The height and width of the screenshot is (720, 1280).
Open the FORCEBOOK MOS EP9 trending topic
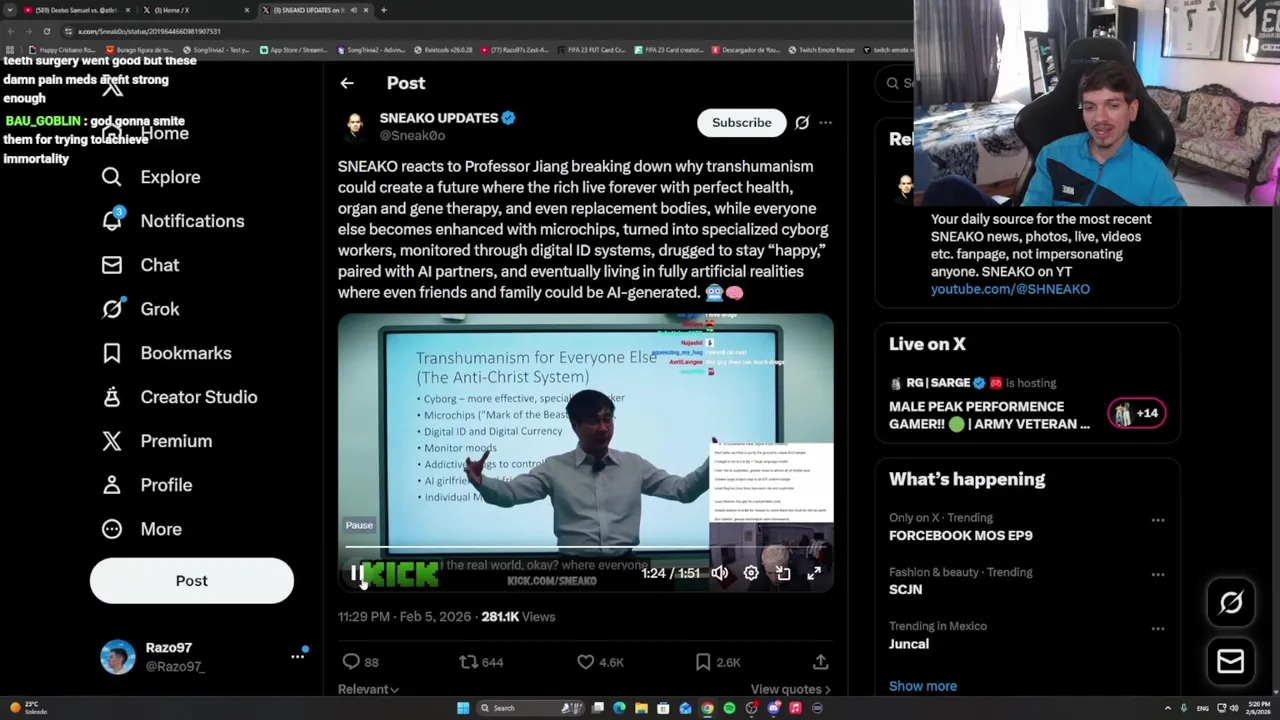coord(960,535)
